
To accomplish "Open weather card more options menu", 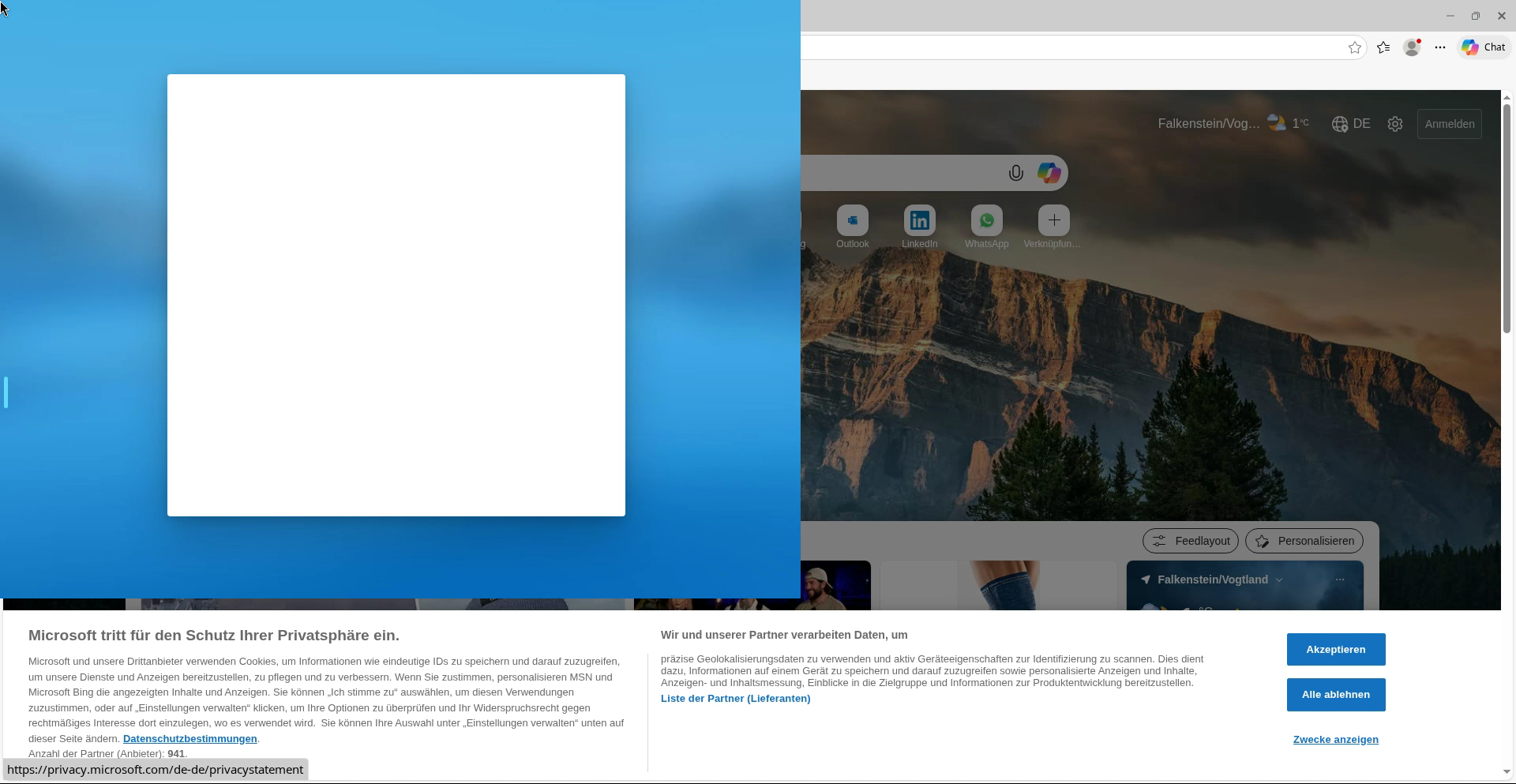I will pyautogui.click(x=1339, y=580).
